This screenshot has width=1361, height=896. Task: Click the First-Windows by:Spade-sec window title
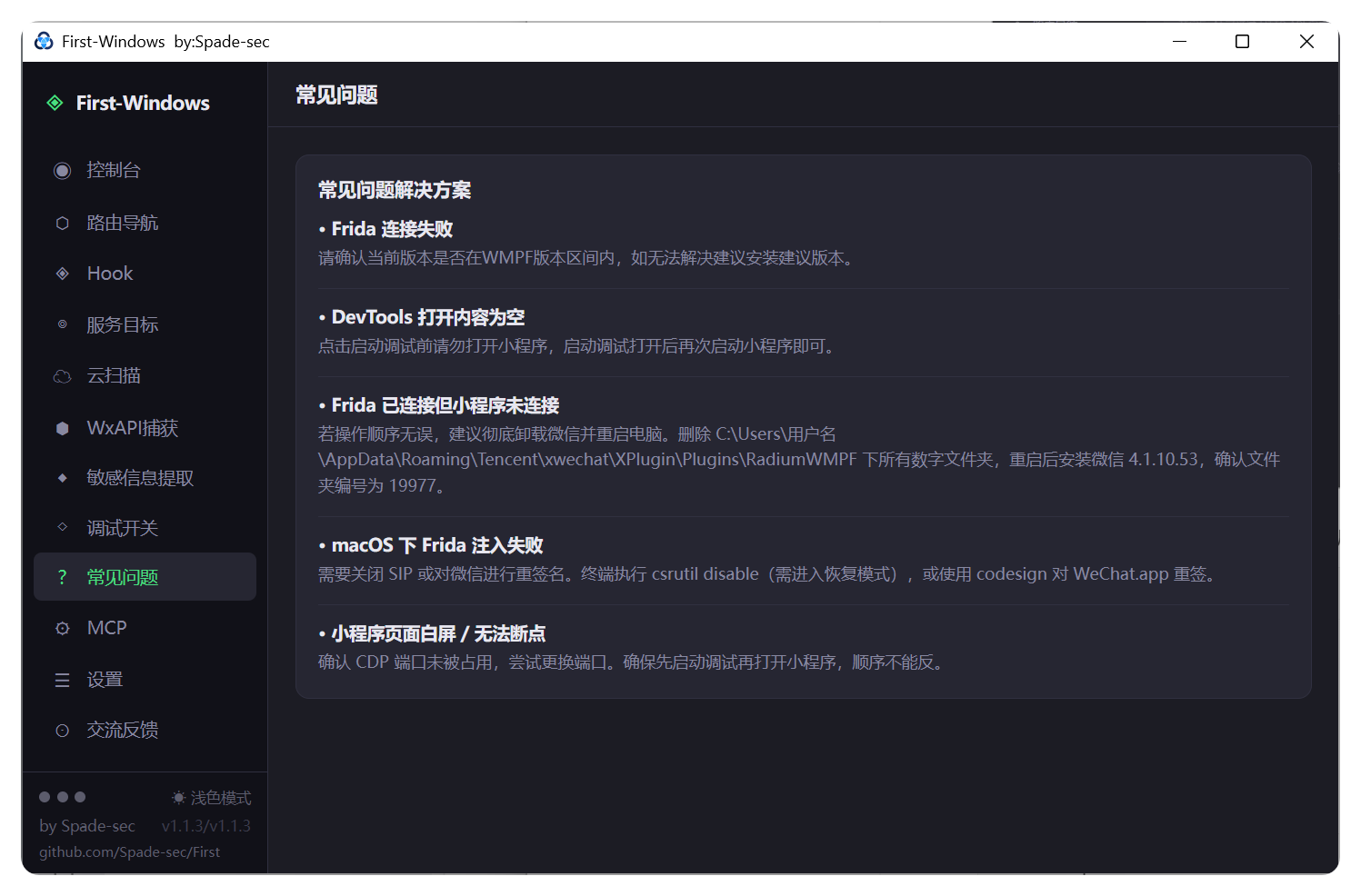pos(165,42)
